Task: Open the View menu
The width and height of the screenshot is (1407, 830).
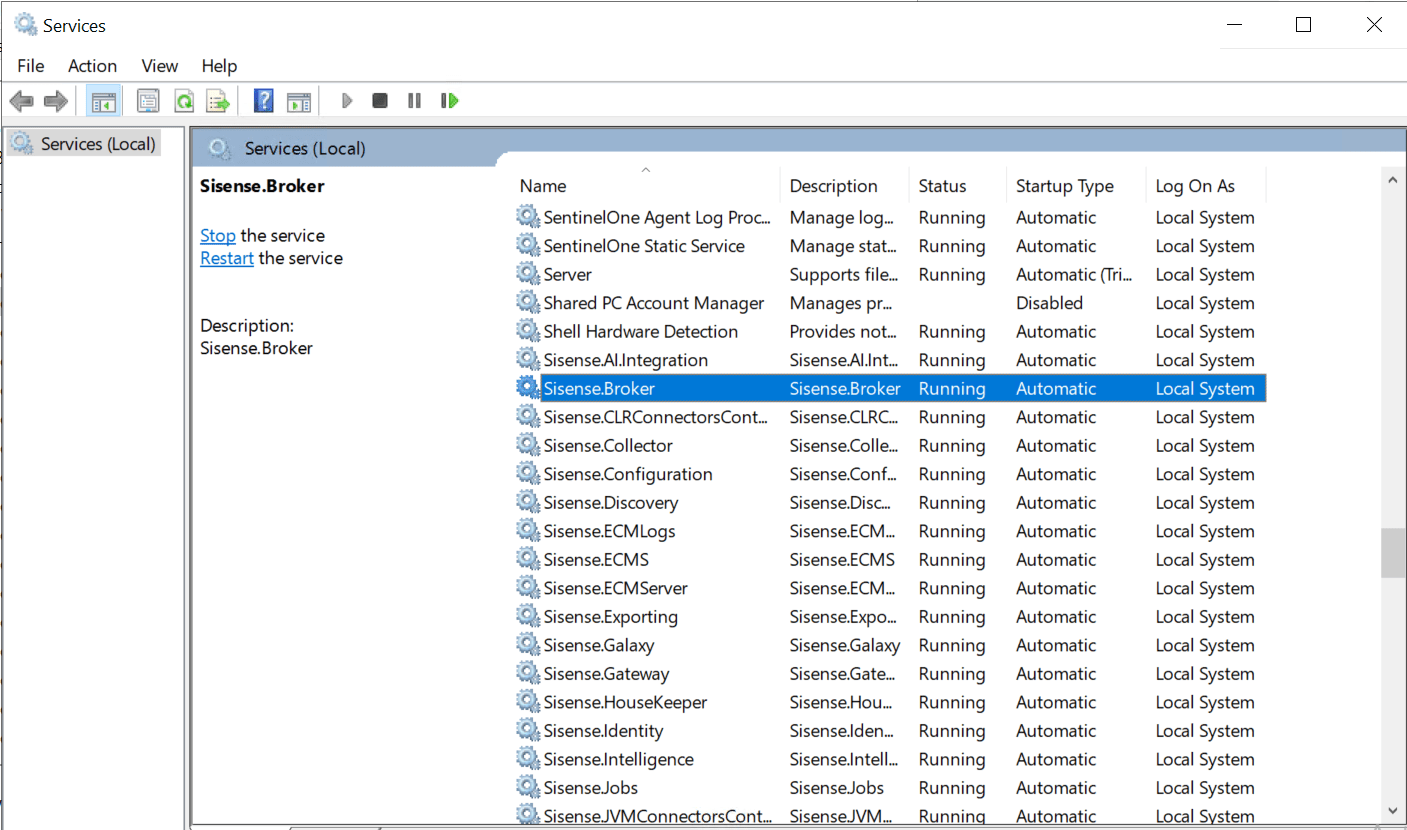Action: click(160, 66)
